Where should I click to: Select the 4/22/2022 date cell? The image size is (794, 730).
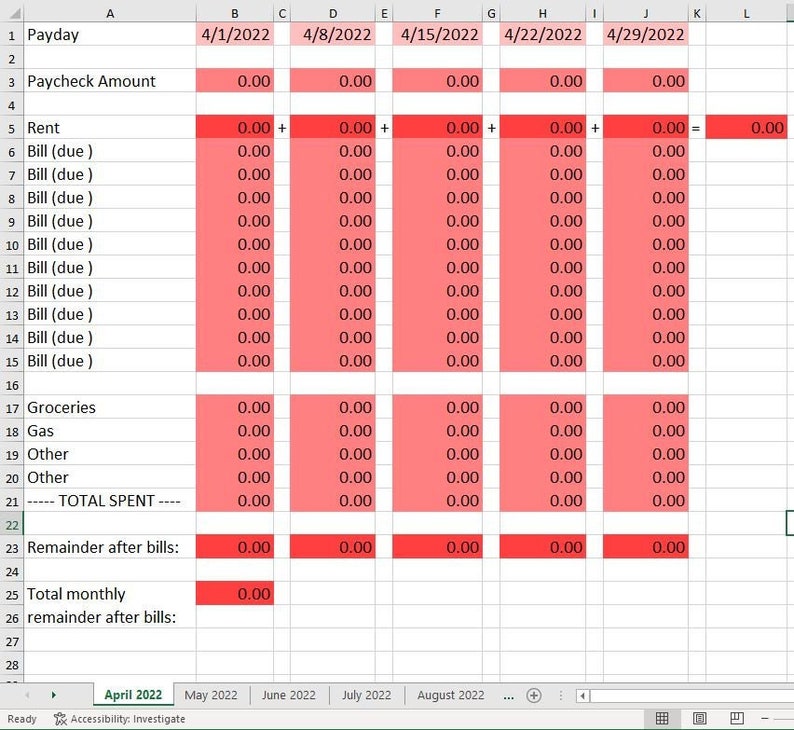(543, 34)
